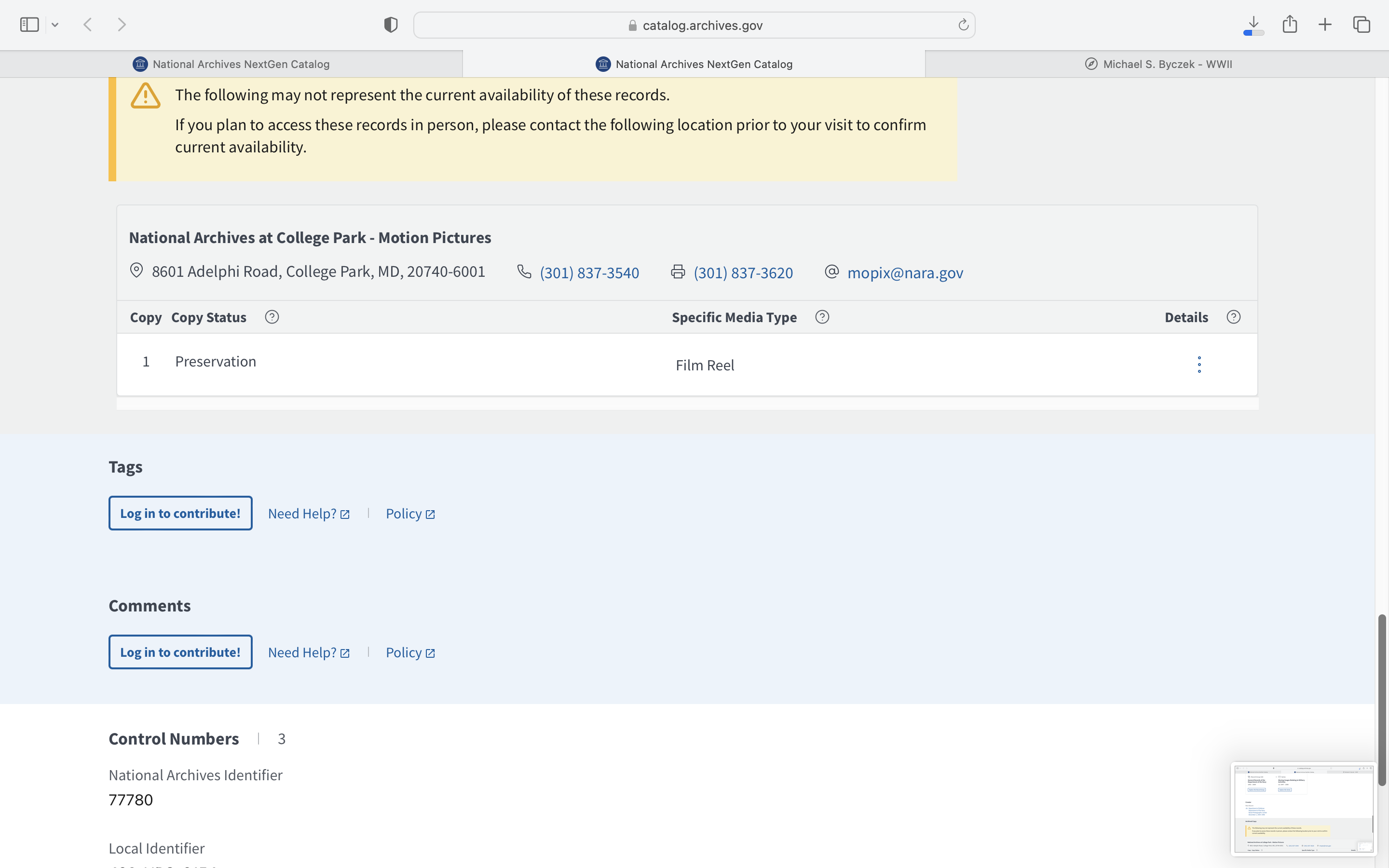Reload the catalog.archives.gov page
The image size is (1389, 868).
(963, 25)
